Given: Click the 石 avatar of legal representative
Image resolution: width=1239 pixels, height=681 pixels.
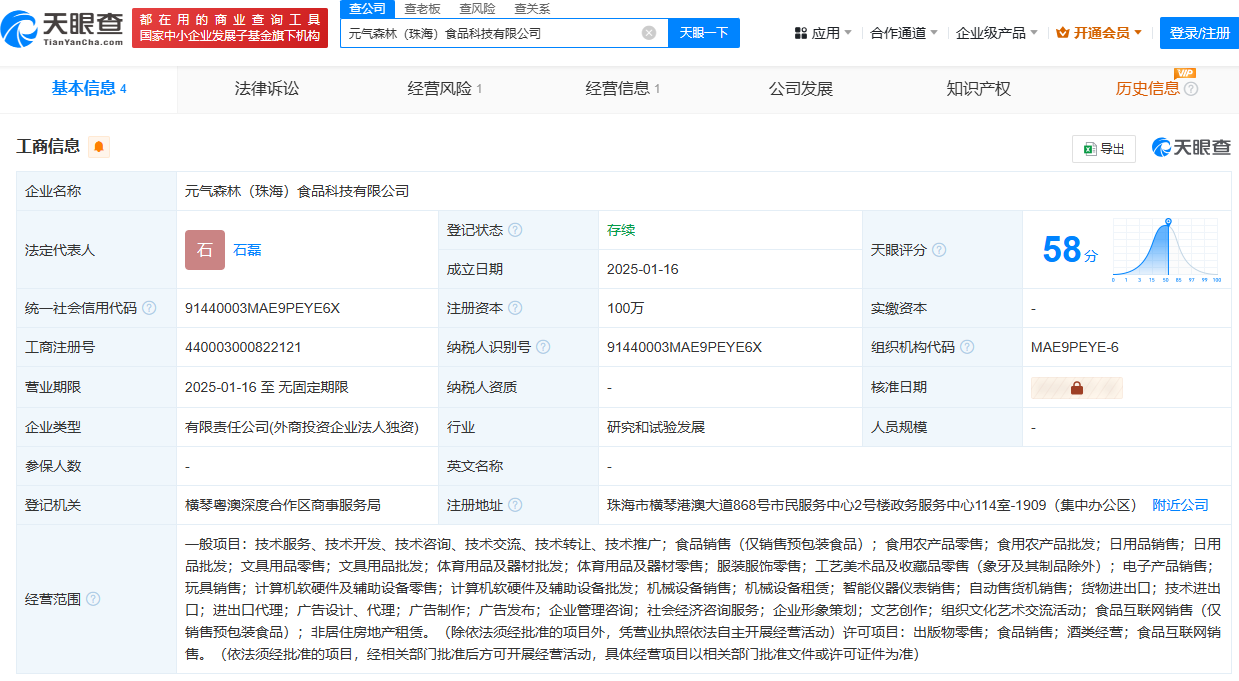Looking at the screenshot, I should 205,250.
